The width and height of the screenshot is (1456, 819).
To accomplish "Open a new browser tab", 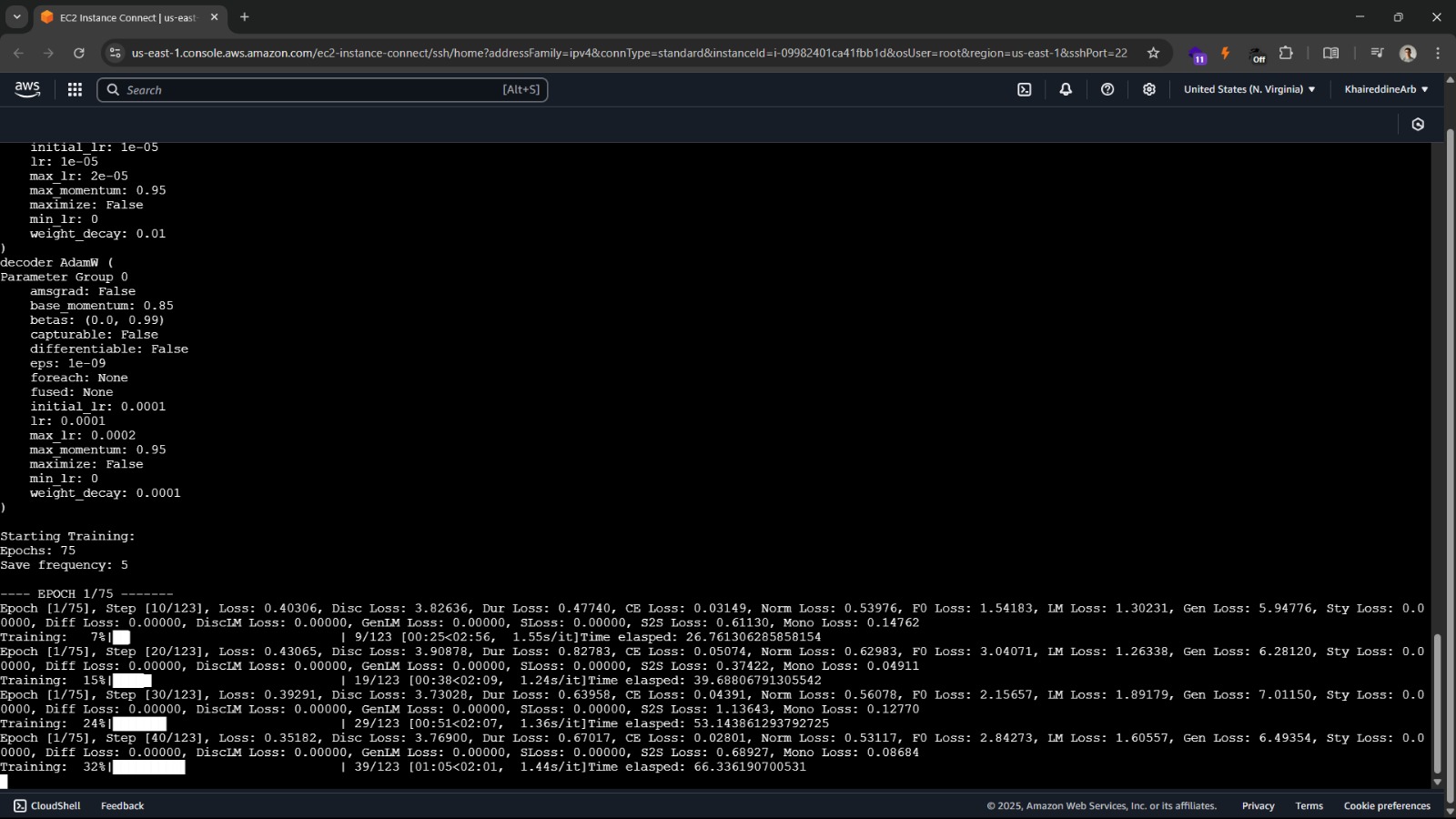I will pyautogui.click(x=244, y=17).
